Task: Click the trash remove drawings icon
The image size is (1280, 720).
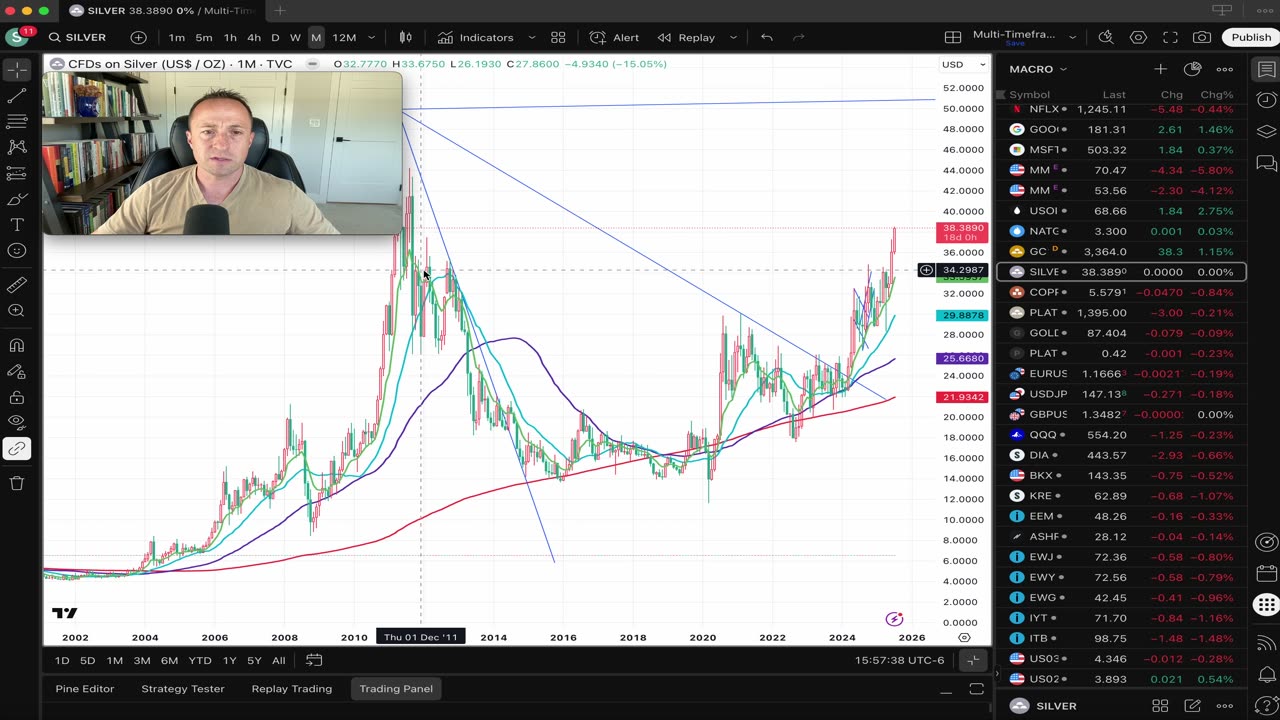Action: click(x=16, y=483)
